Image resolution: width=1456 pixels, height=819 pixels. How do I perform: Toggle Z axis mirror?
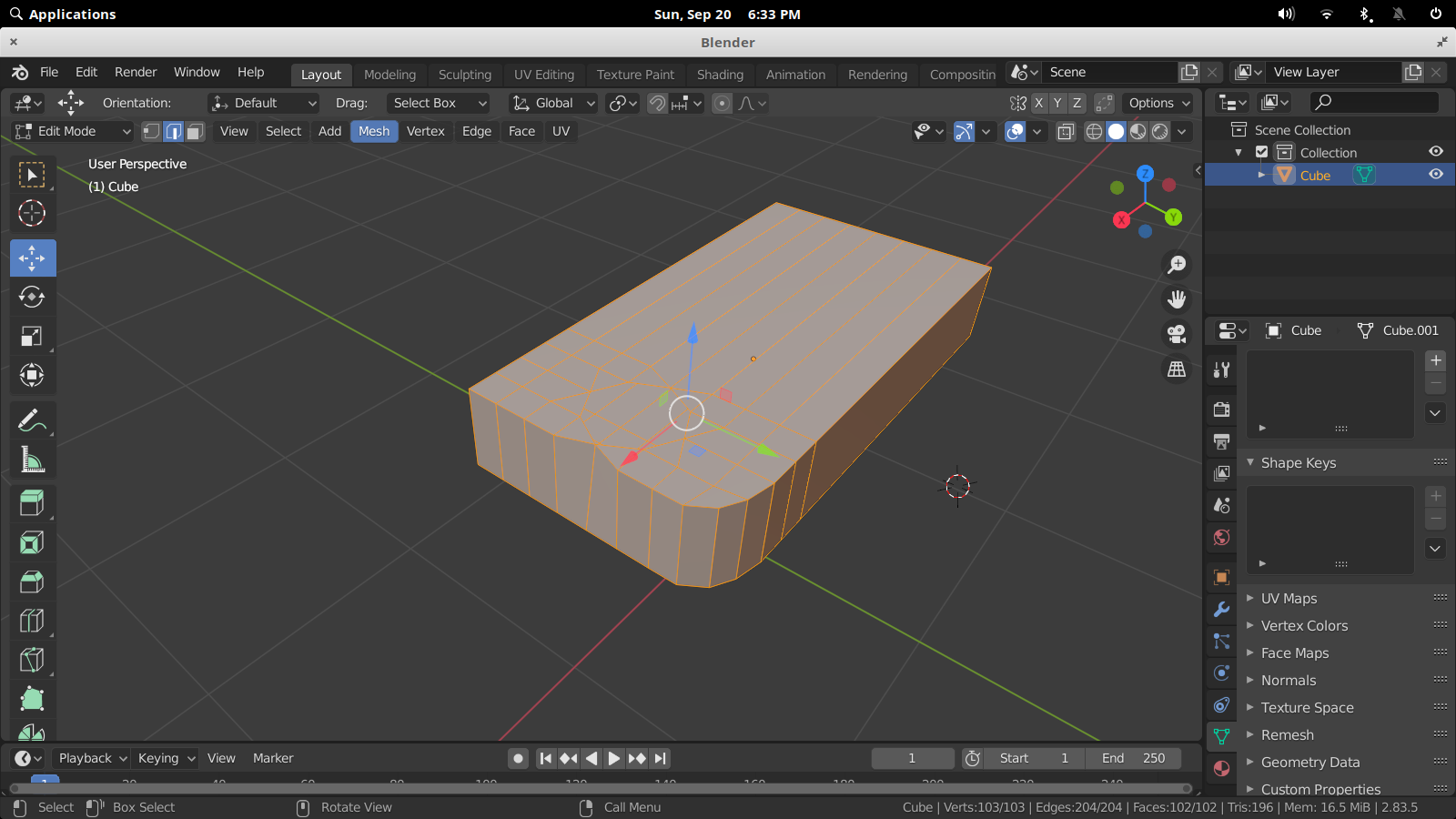(1077, 103)
